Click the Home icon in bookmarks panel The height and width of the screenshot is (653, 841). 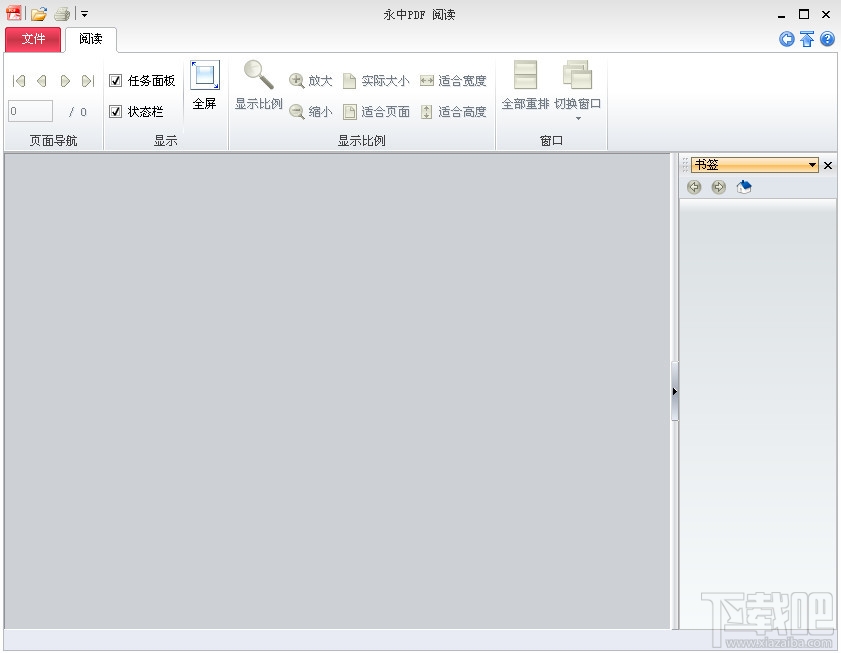[743, 187]
